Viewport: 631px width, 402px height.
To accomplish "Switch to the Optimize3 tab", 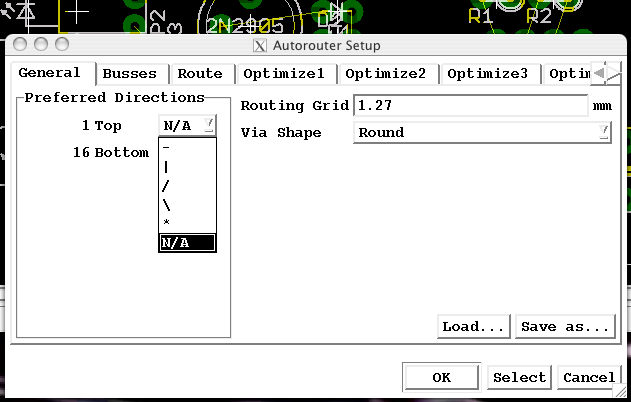I will 491,74.
